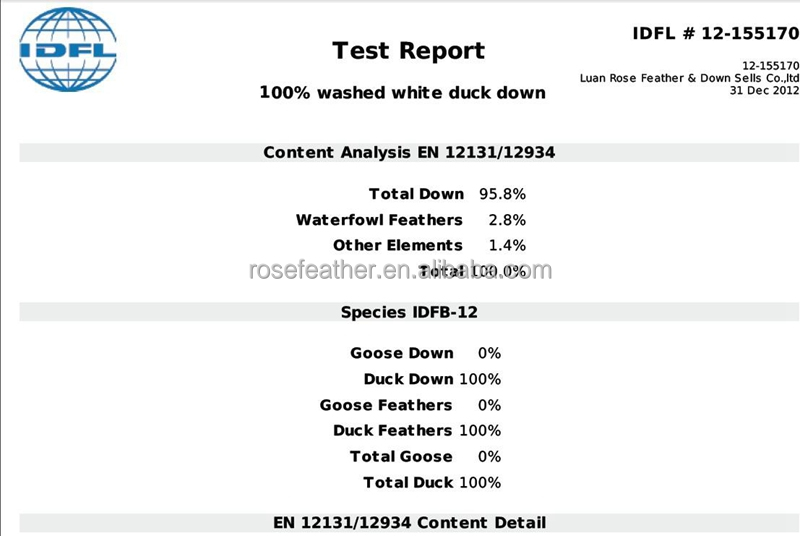Select Luan Rose Feather & Down company name
The height and width of the screenshot is (536, 800).
(689, 78)
